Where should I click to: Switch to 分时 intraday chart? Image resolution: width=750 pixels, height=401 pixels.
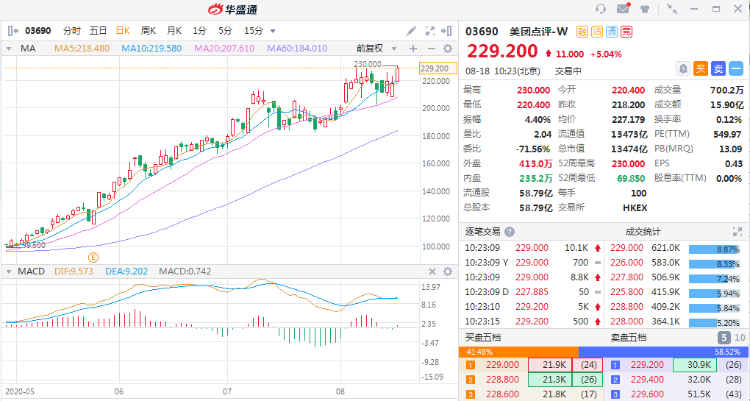click(x=72, y=31)
